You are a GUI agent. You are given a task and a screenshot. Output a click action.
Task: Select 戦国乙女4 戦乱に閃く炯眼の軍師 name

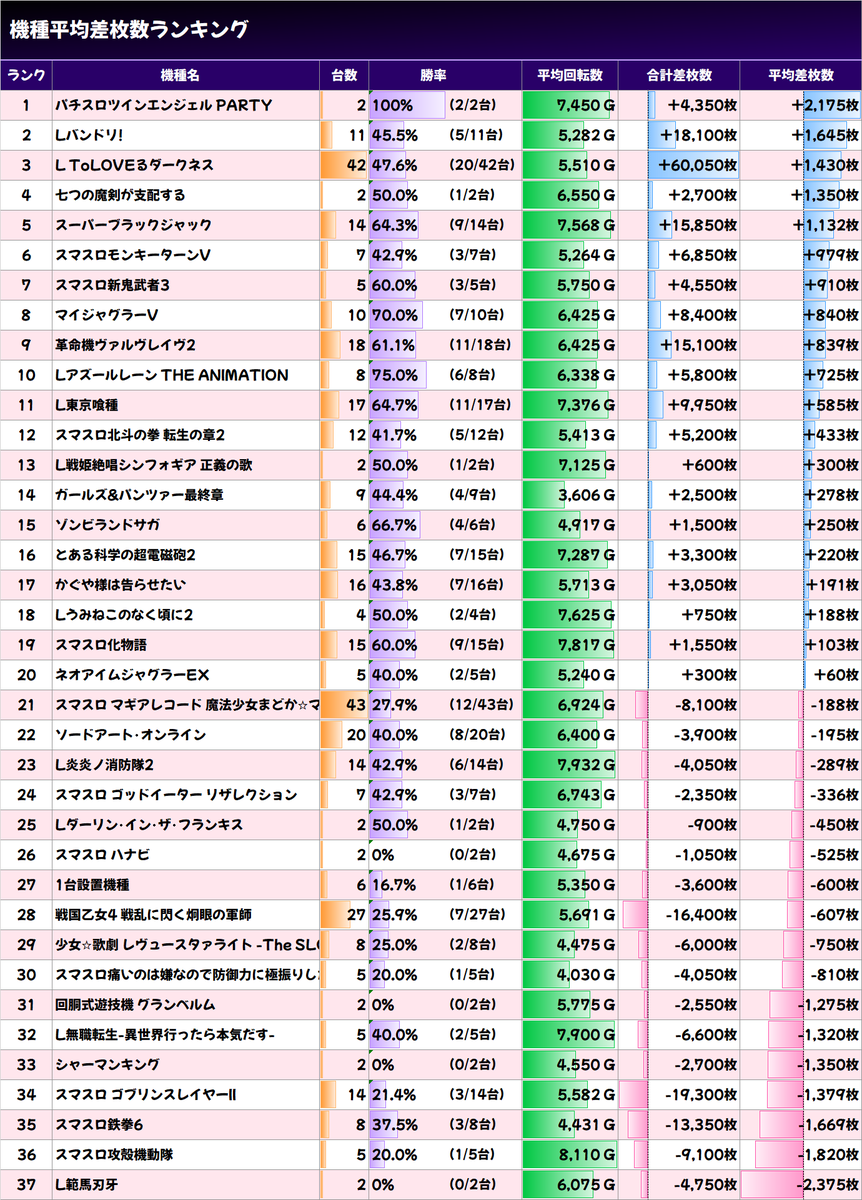pos(153,915)
